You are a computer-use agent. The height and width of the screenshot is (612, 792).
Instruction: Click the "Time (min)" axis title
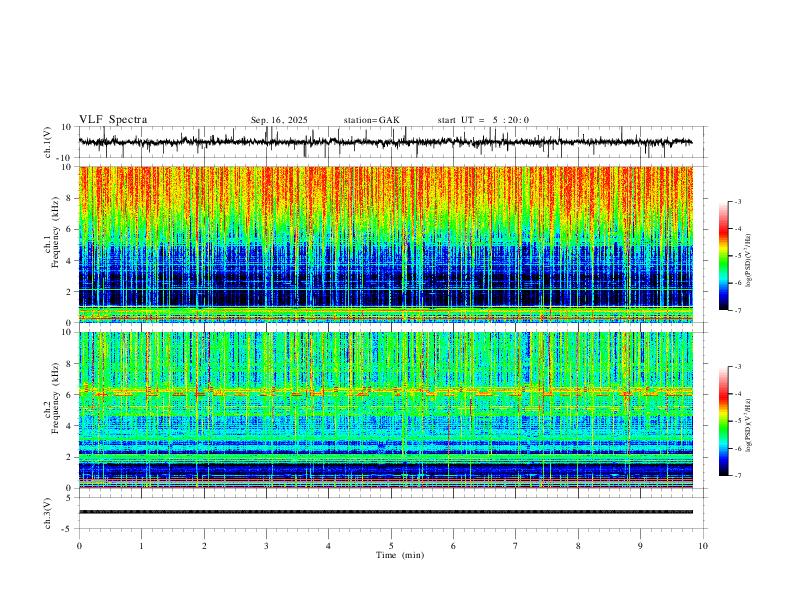point(400,555)
